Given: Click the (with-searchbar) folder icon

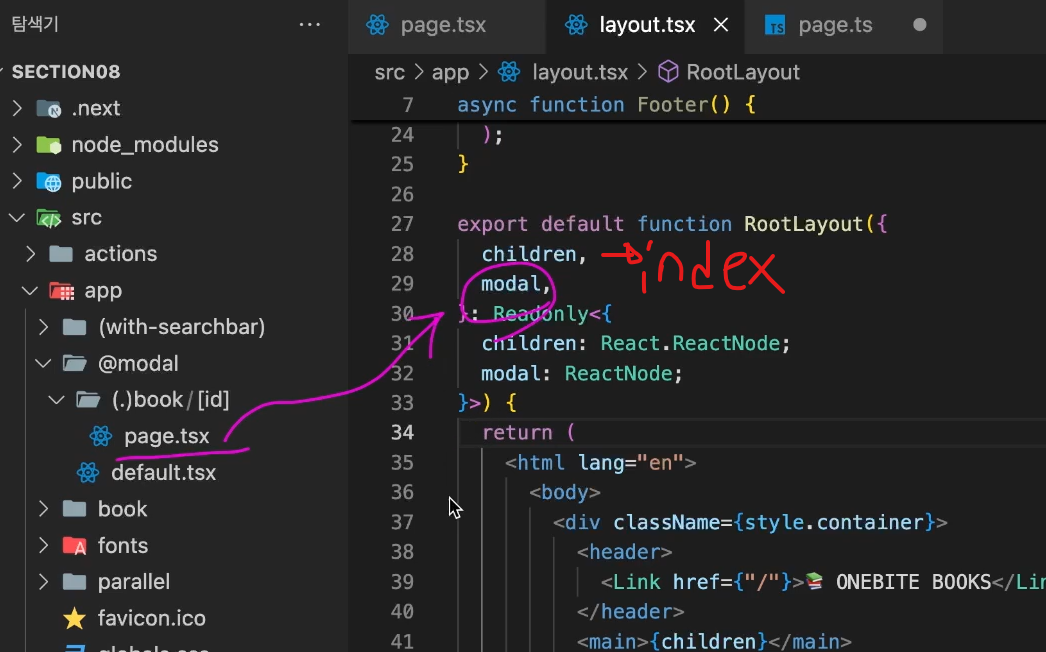Looking at the screenshot, I should (x=74, y=327).
